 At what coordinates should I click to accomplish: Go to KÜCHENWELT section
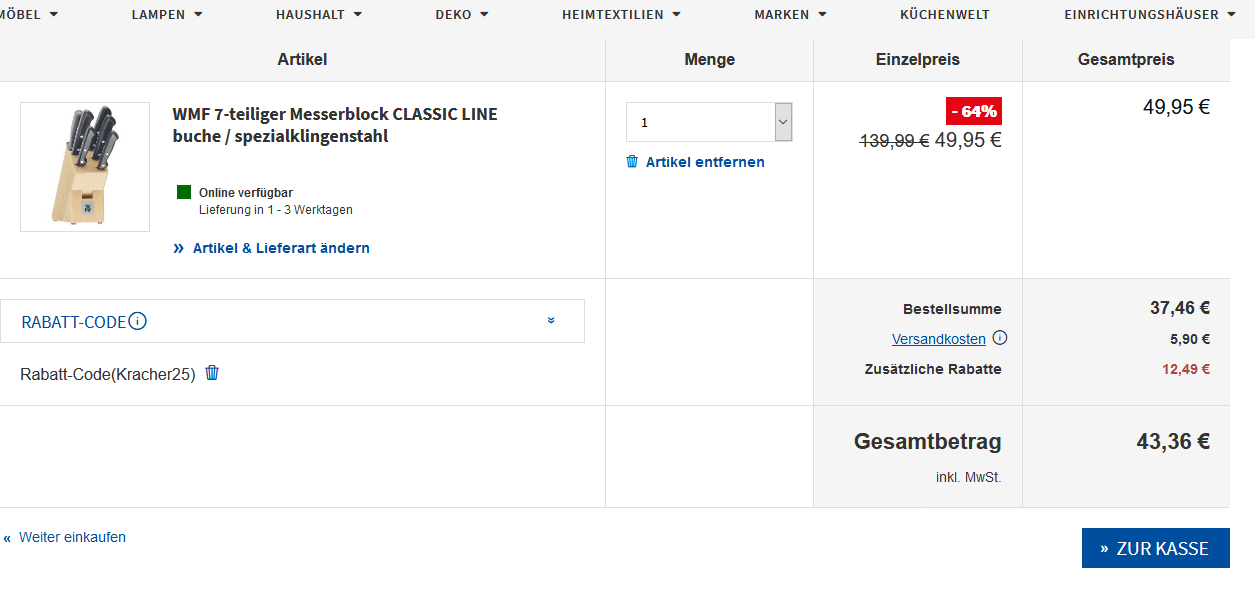tap(944, 14)
